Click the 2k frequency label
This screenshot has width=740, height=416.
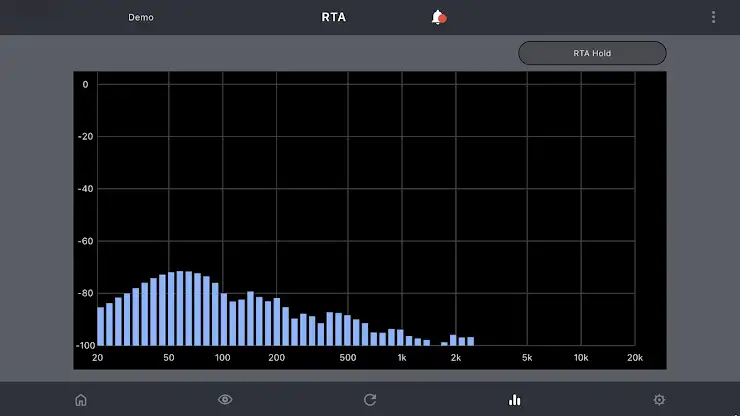[455, 358]
